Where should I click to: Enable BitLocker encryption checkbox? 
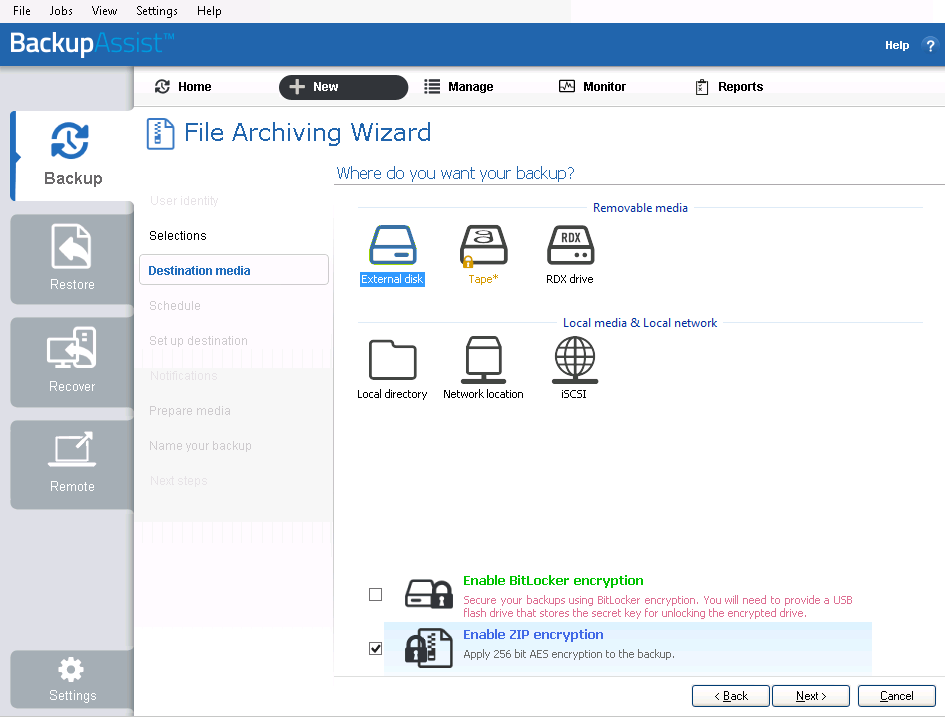coord(375,595)
